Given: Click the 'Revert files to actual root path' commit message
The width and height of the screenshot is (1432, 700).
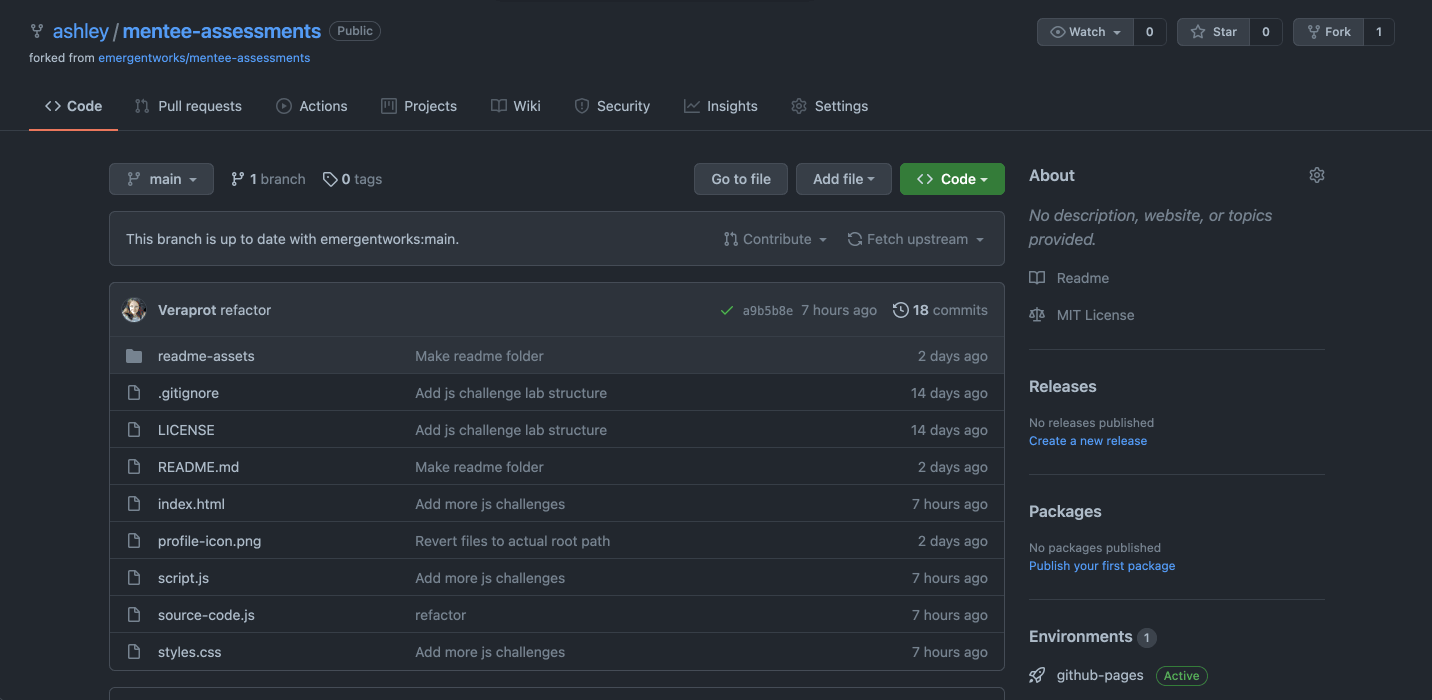Looking at the screenshot, I should (x=513, y=541).
